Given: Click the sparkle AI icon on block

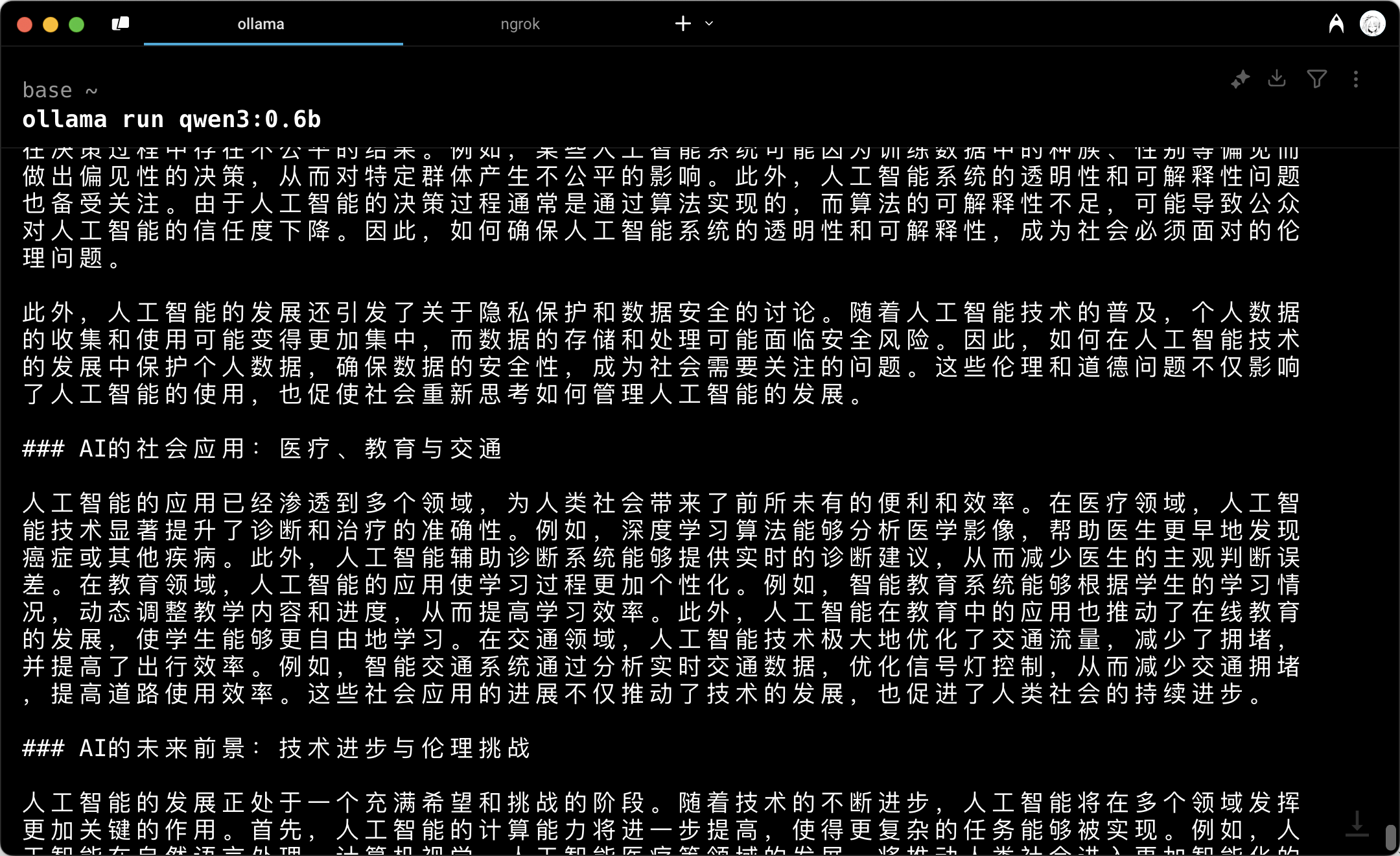Looking at the screenshot, I should click(1240, 79).
